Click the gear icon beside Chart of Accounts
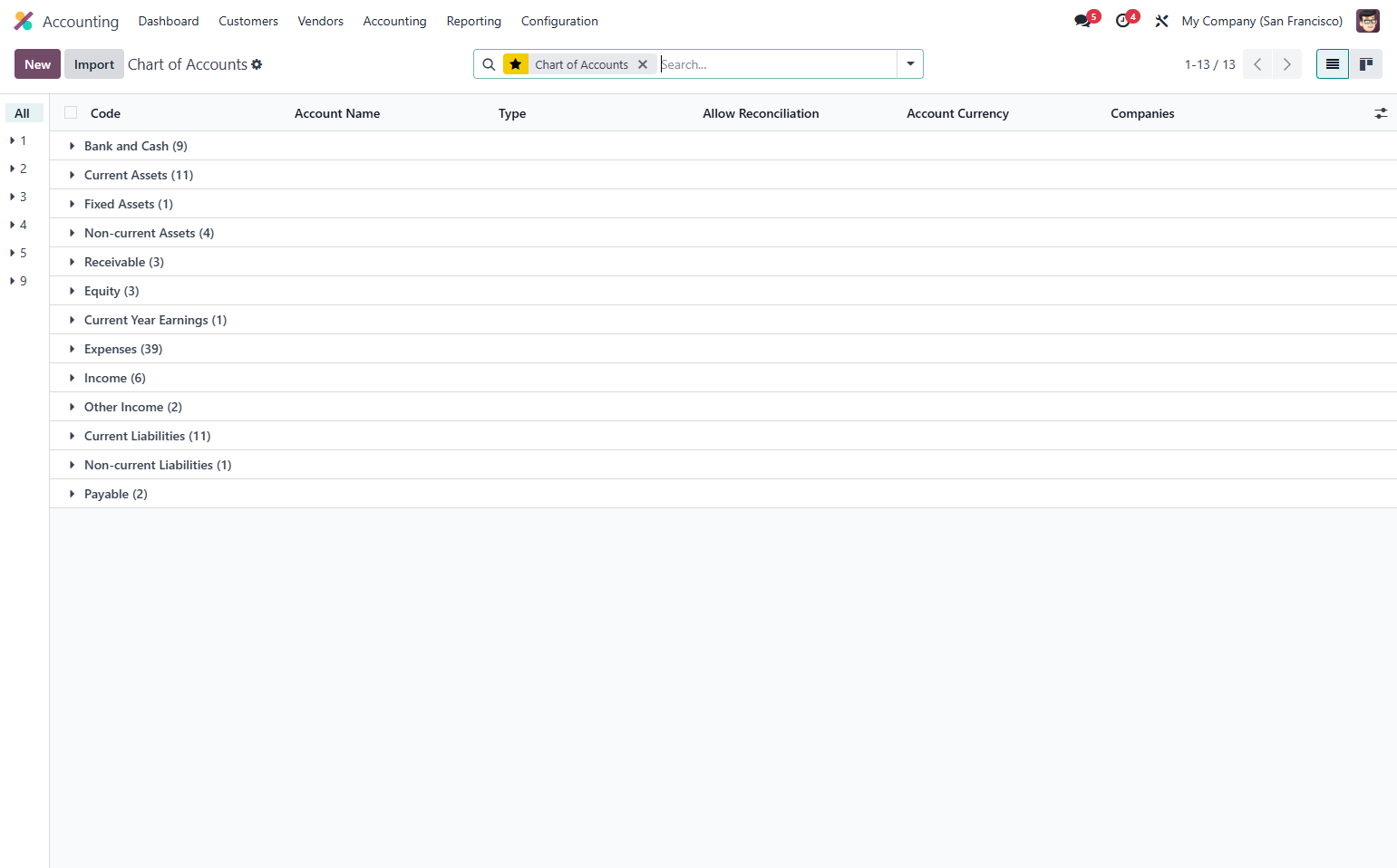The image size is (1397, 868). 257,64
